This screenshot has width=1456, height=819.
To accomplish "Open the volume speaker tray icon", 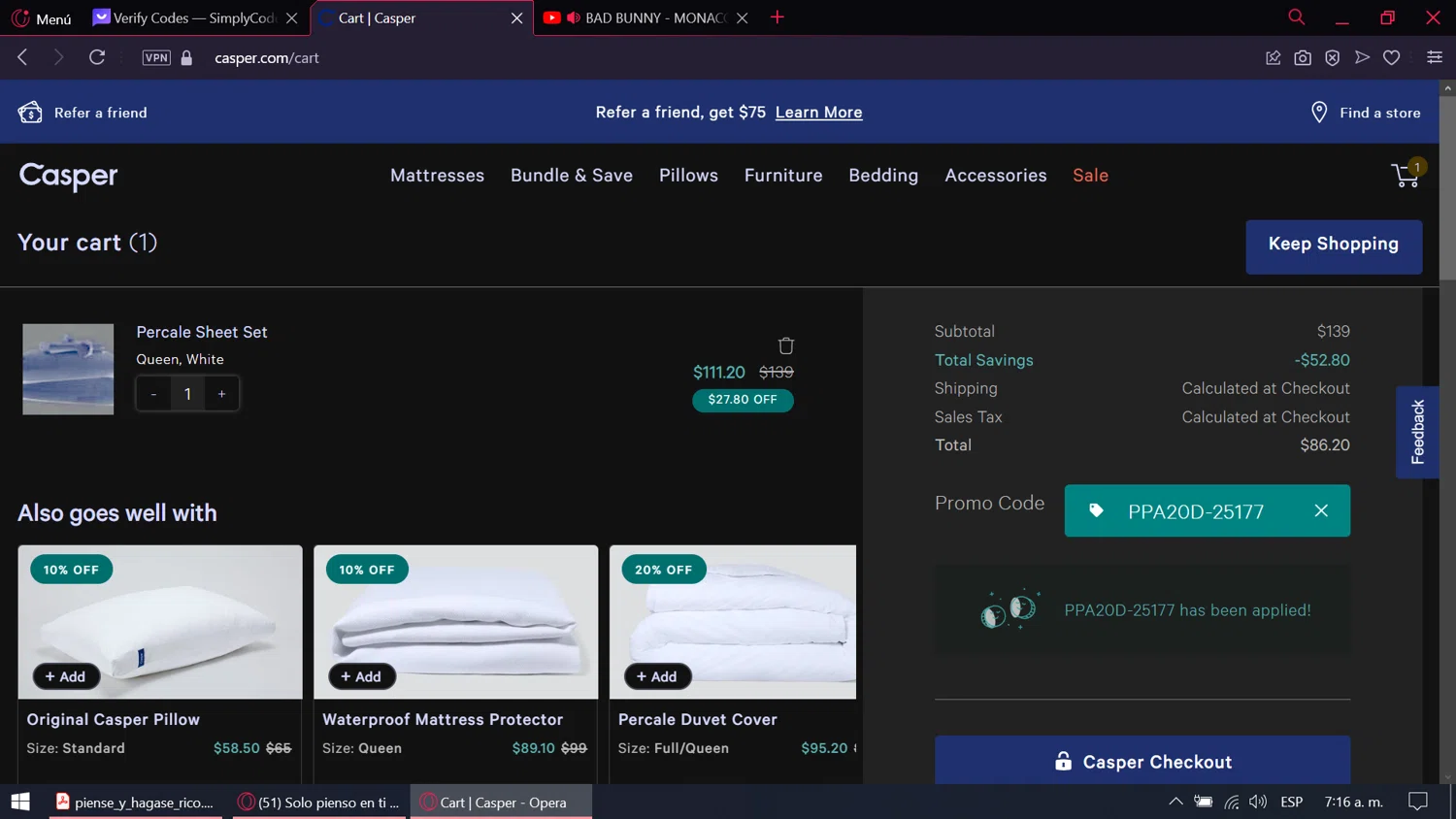I will (x=1258, y=802).
